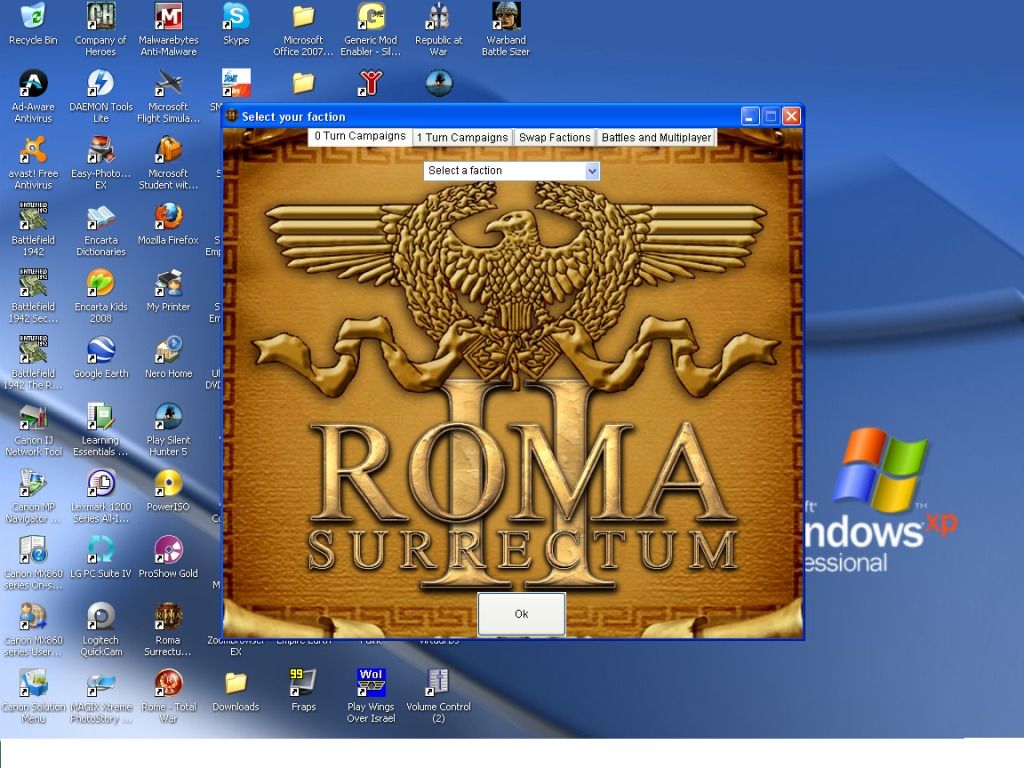Image resolution: width=1024 pixels, height=768 pixels.
Task: Open Mozilla Firefox desktop shortcut
Action: 168,218
